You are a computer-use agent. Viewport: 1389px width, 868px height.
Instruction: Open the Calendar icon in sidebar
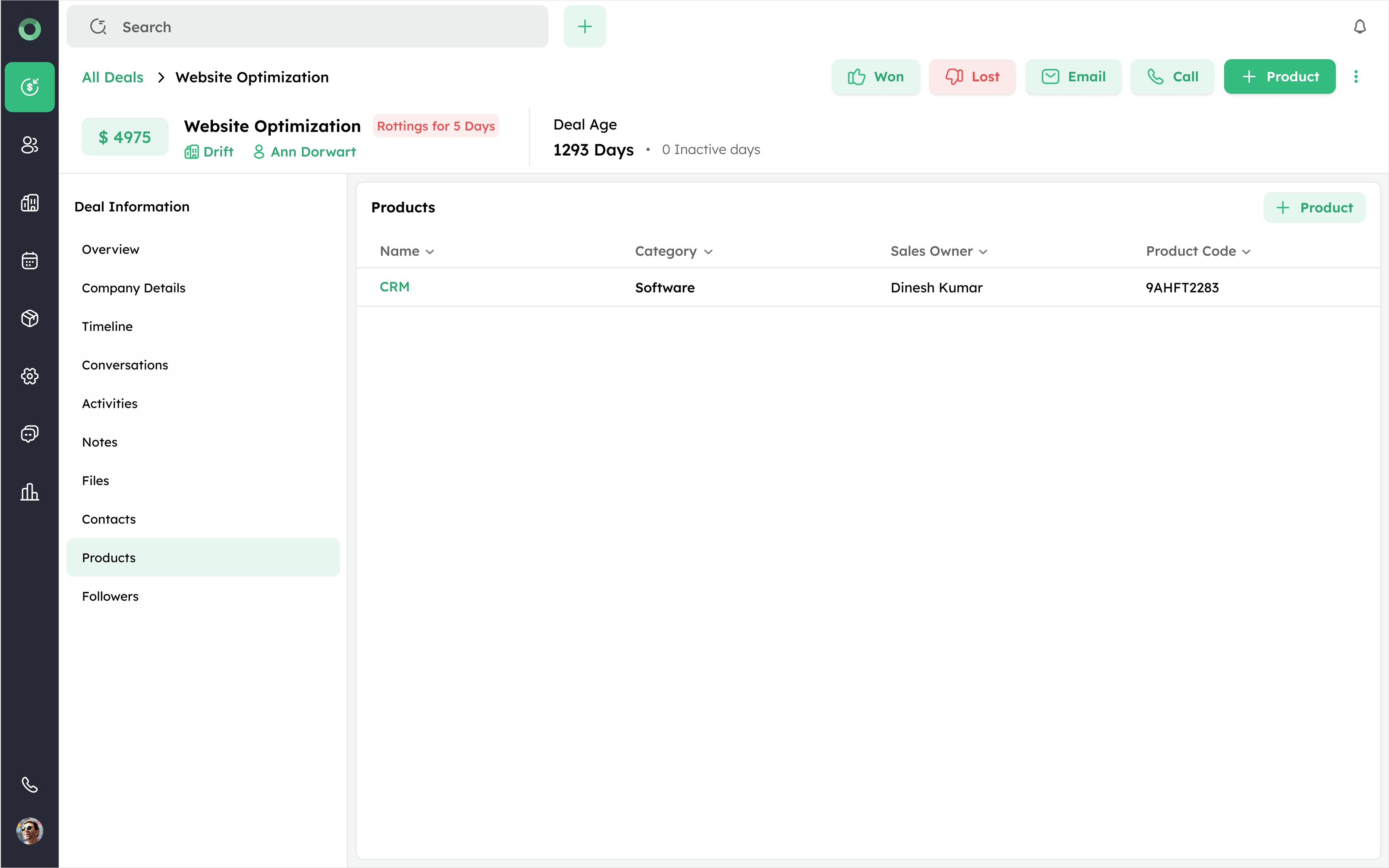29,261
